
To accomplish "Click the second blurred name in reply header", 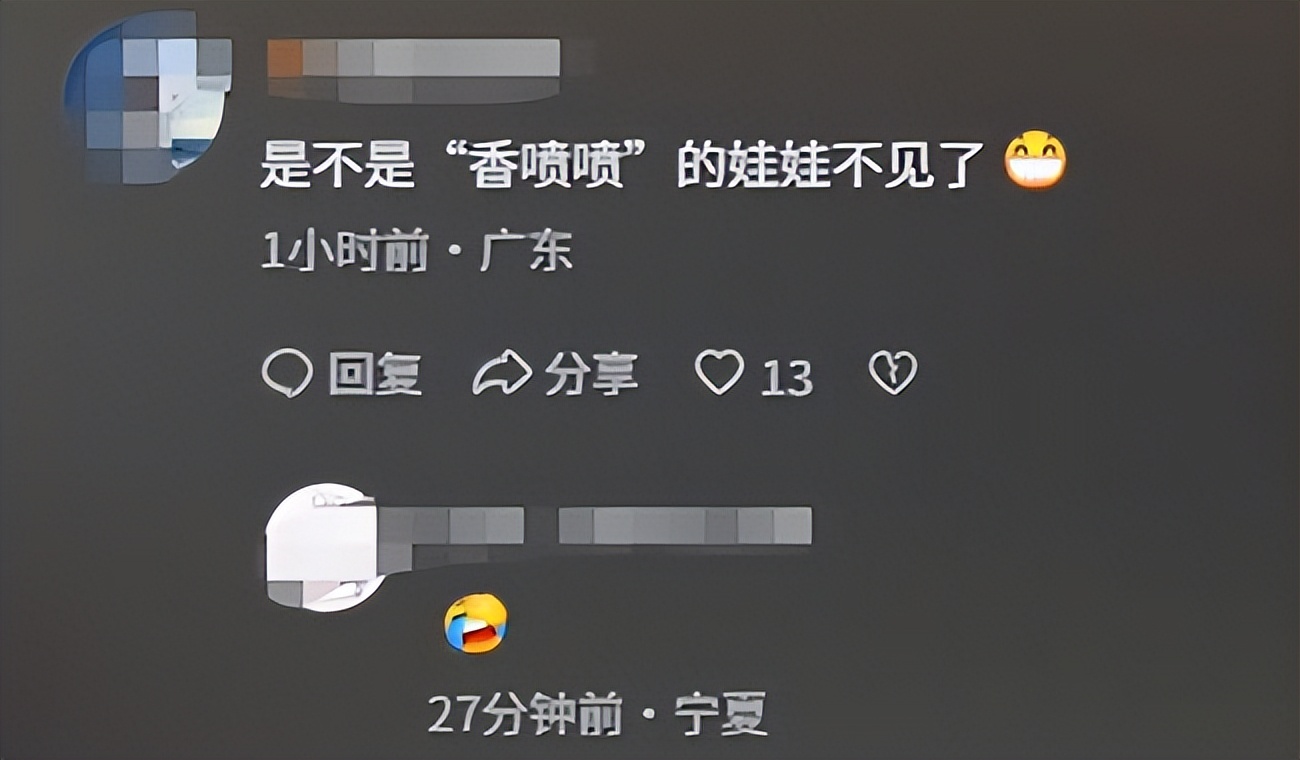I will click(x=685, y=526).
